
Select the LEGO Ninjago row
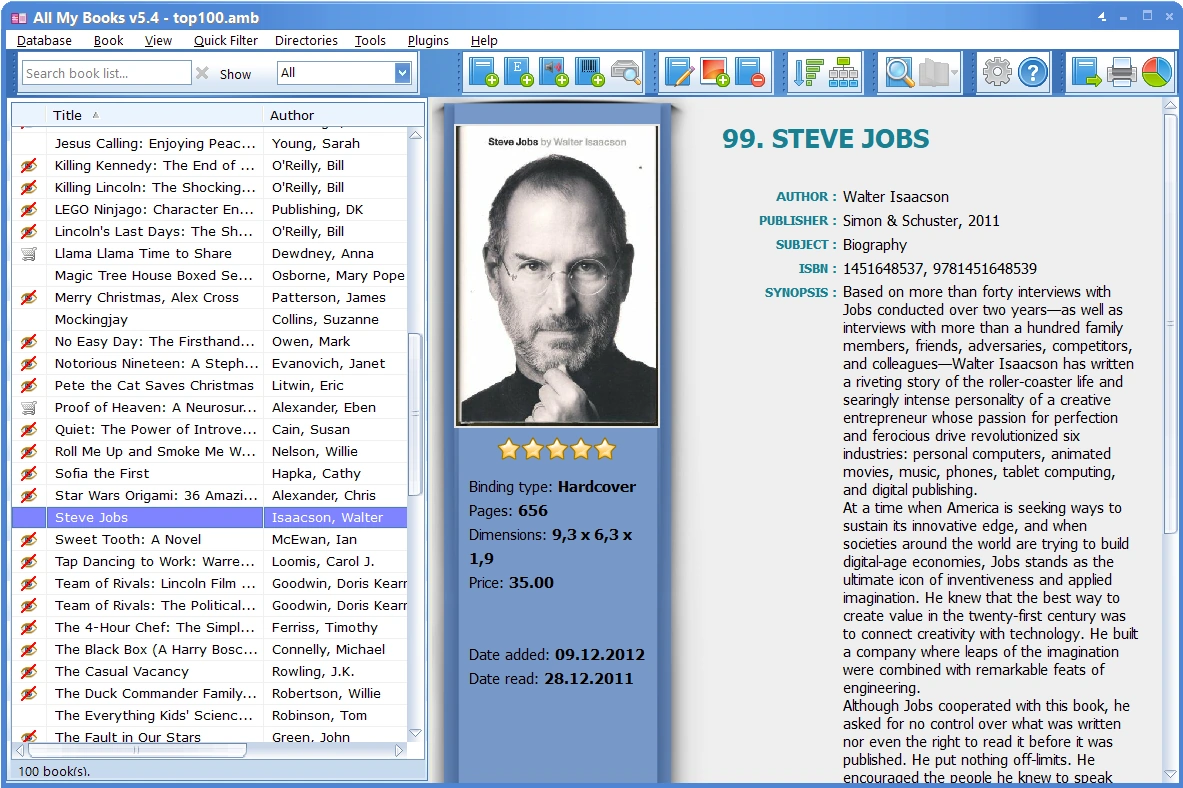(x=210, y=209)
